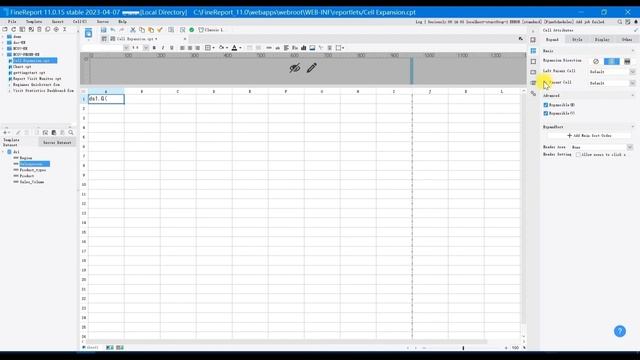Click the search icon in dataset toolbar
The height and width of the screenshot is (360, 640).
coord(71,133)
